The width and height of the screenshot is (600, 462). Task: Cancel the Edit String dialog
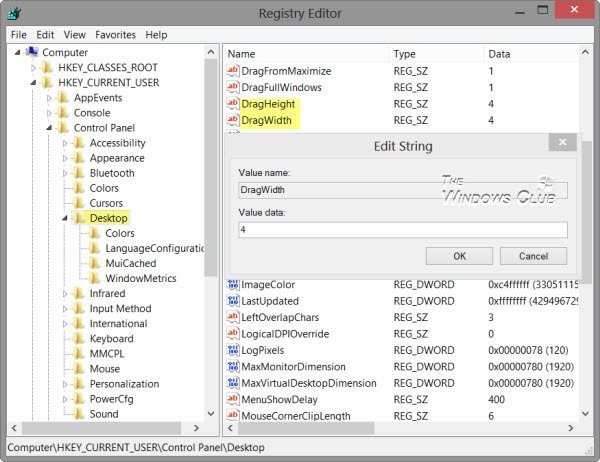533,256
